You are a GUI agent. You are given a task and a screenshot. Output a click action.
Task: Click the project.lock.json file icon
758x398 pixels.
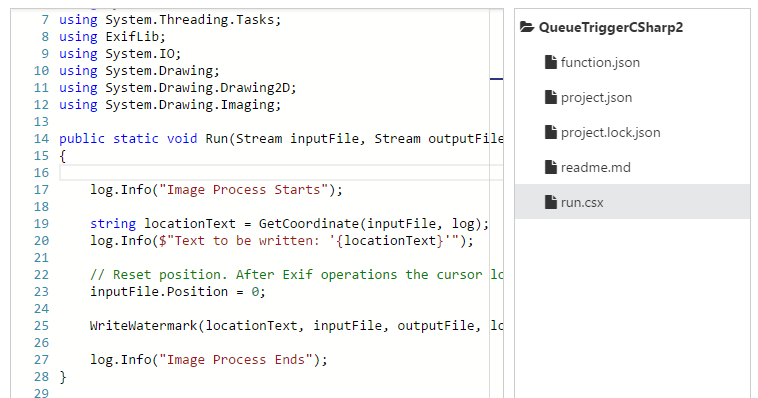tap(551, 132)
